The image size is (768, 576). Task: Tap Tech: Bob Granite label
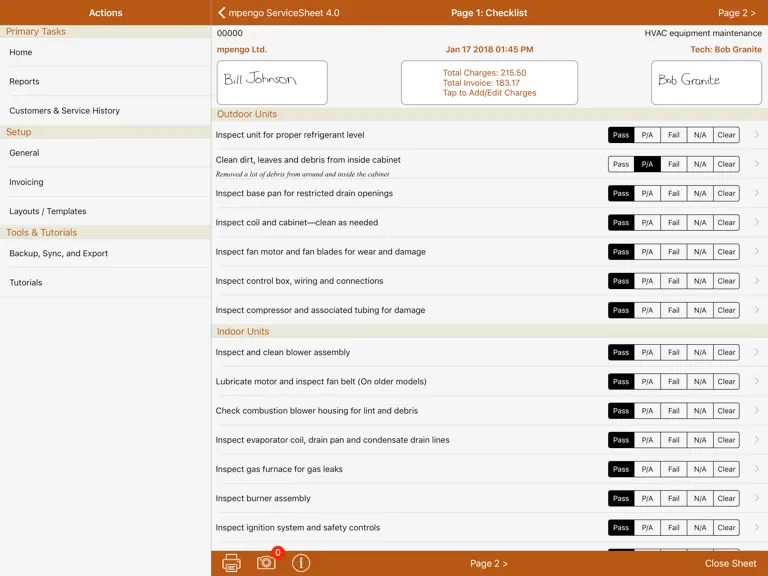click(x=726, y=49)
